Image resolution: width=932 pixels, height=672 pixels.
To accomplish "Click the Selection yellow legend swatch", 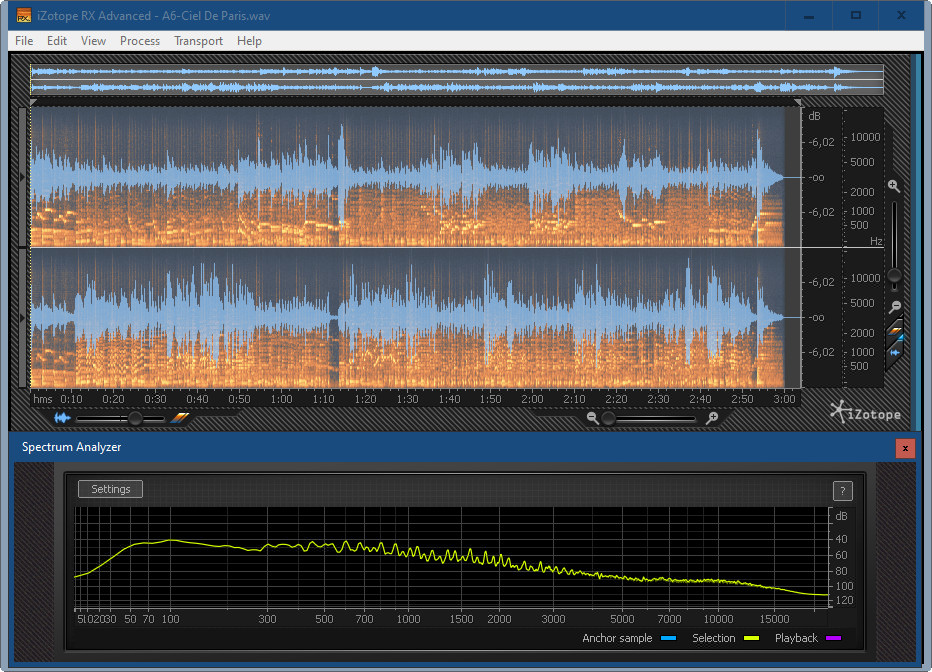I will coord(751,638).
